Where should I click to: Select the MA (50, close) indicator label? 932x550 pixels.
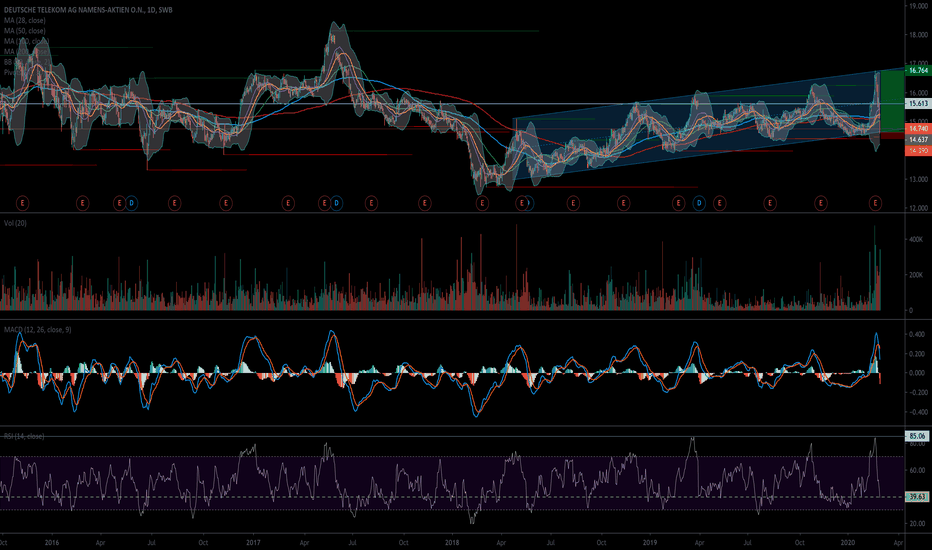pos(24,31)
